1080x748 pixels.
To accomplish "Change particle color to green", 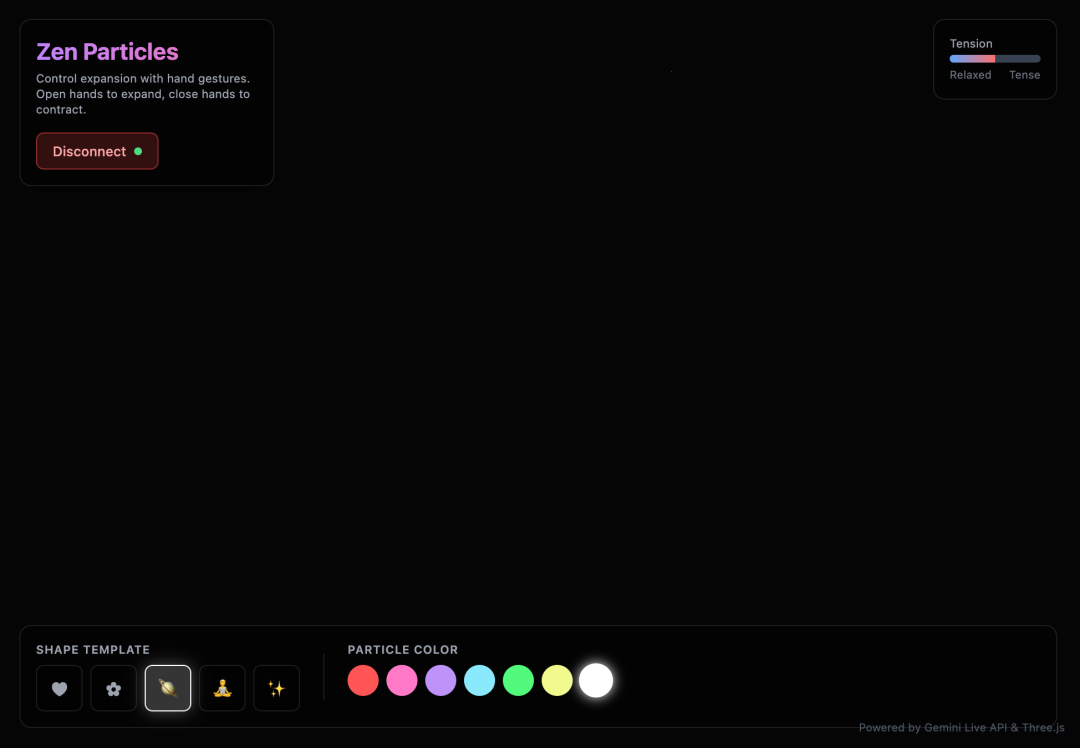I will [518, 681].
